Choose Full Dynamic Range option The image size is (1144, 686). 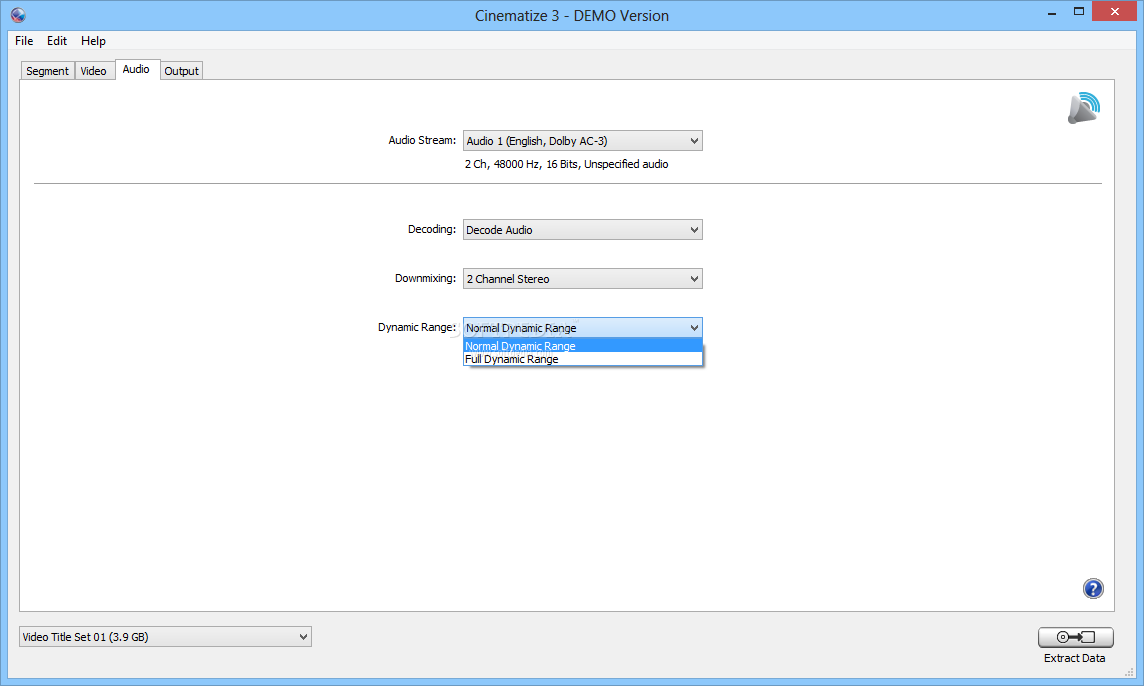tap(582, 359)
